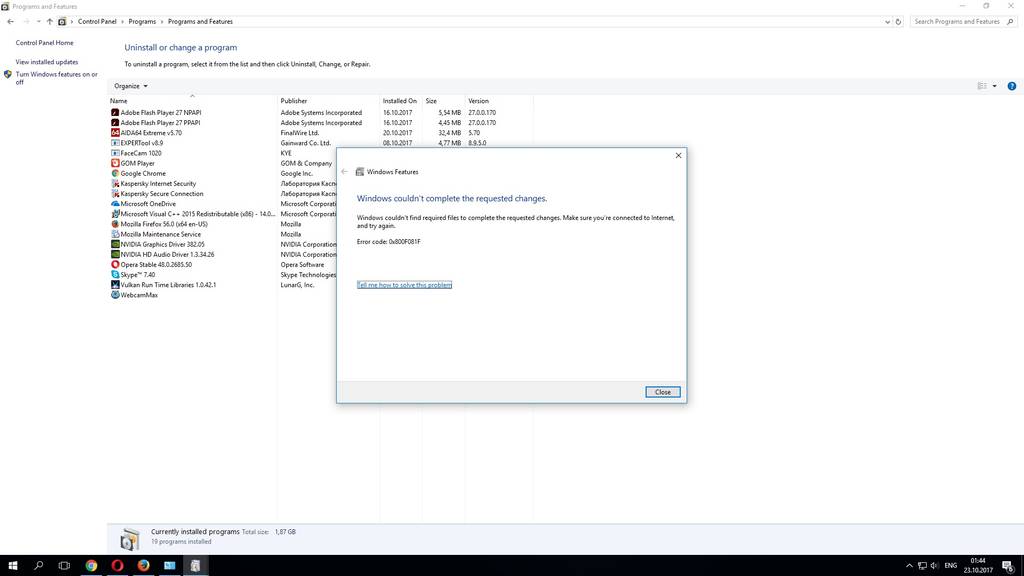Open the recent locations dropdown arrow
The width and height of the screenshot is (1024, 576).
[39, 22]
